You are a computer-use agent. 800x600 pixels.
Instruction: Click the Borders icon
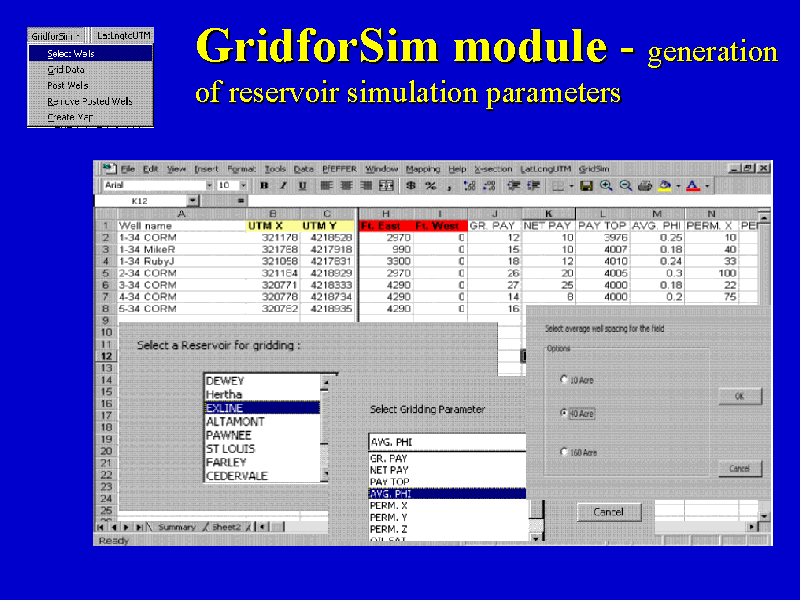coord(558,186)
